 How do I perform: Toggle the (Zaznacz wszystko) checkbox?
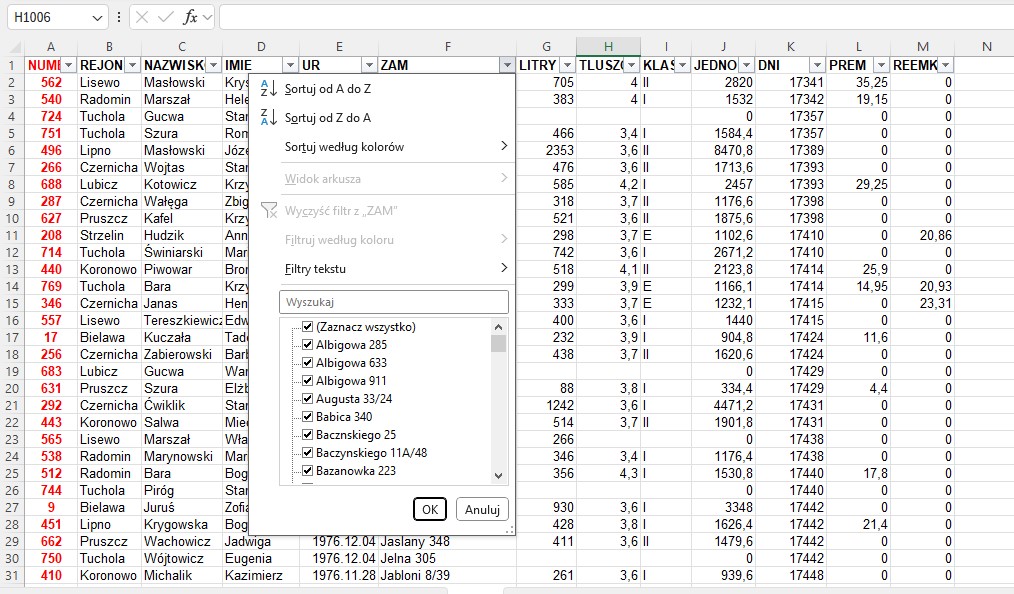click(x=308, y=327)
